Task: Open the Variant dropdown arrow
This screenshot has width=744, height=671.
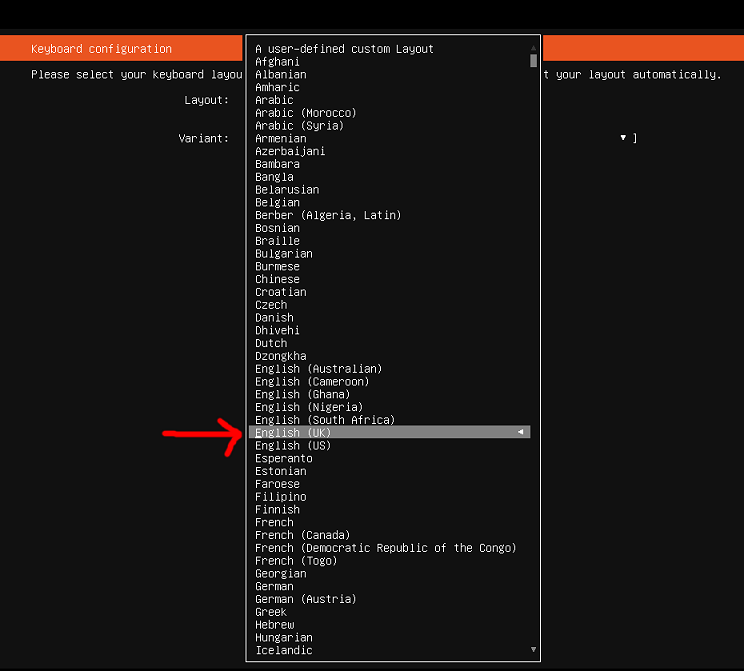Action: click(623, 138)
